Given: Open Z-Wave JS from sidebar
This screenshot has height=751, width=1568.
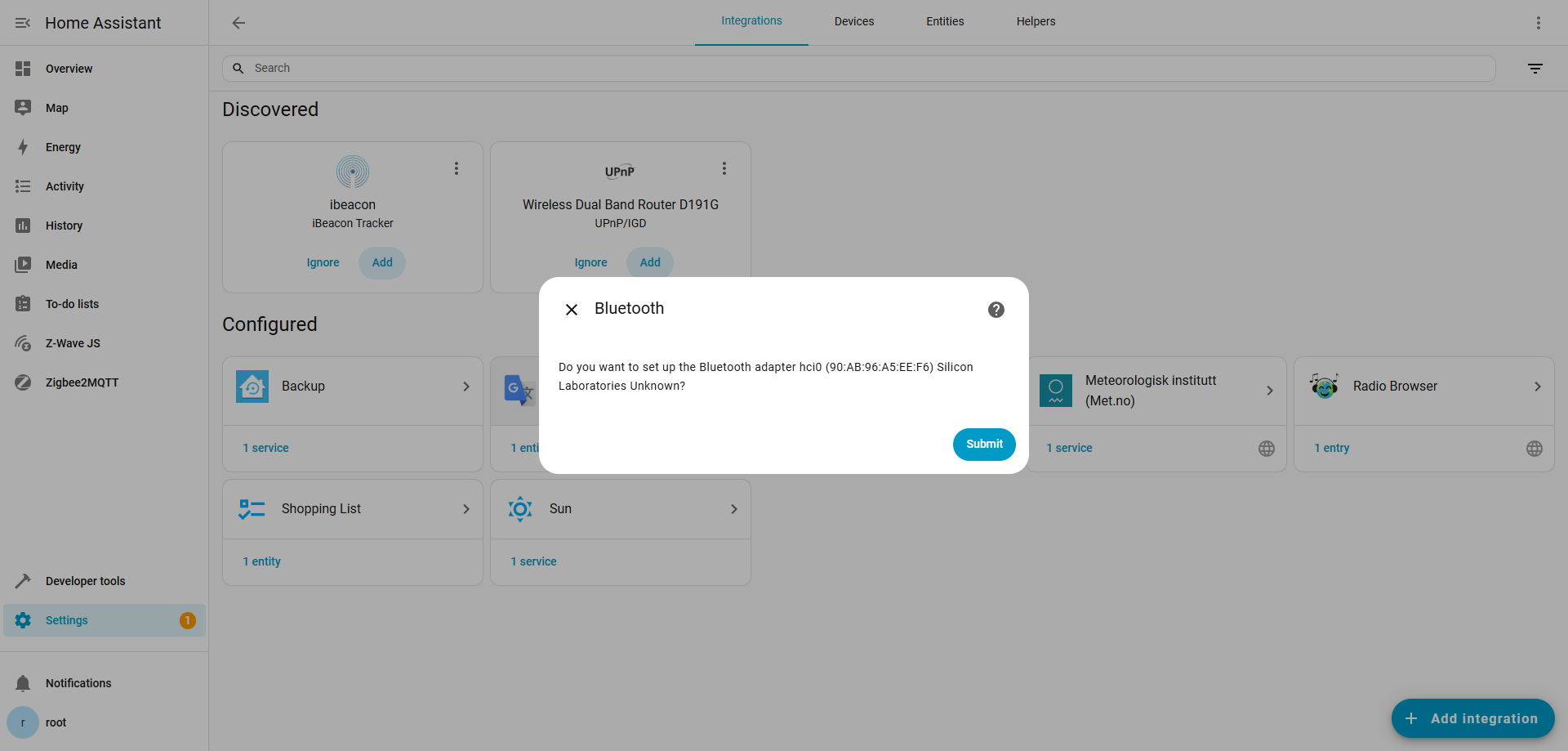Looking at the screenshot, I should click(73, 343).
